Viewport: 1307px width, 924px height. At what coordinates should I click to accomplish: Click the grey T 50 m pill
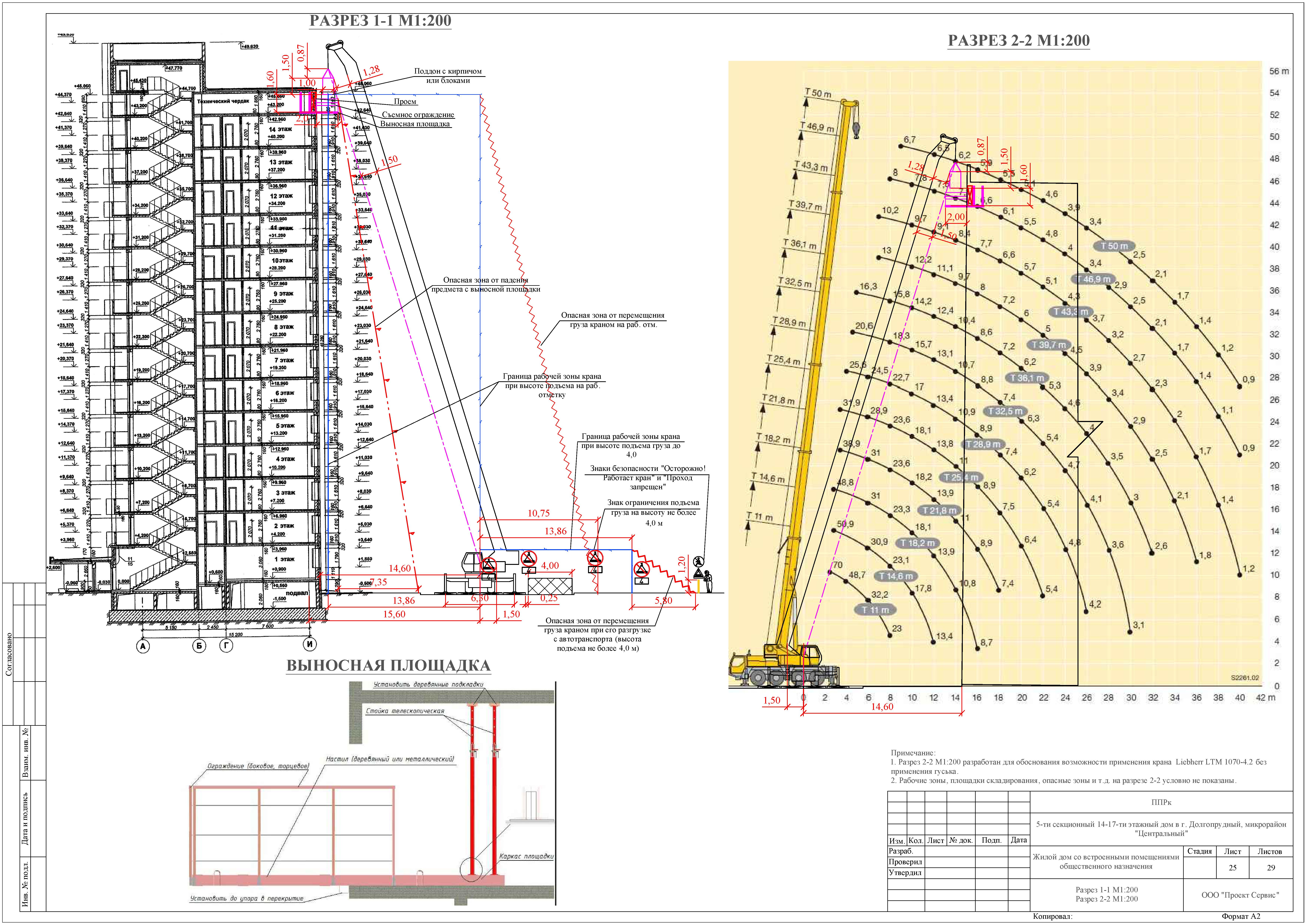pyautogui.click(x=1114, y=246)
